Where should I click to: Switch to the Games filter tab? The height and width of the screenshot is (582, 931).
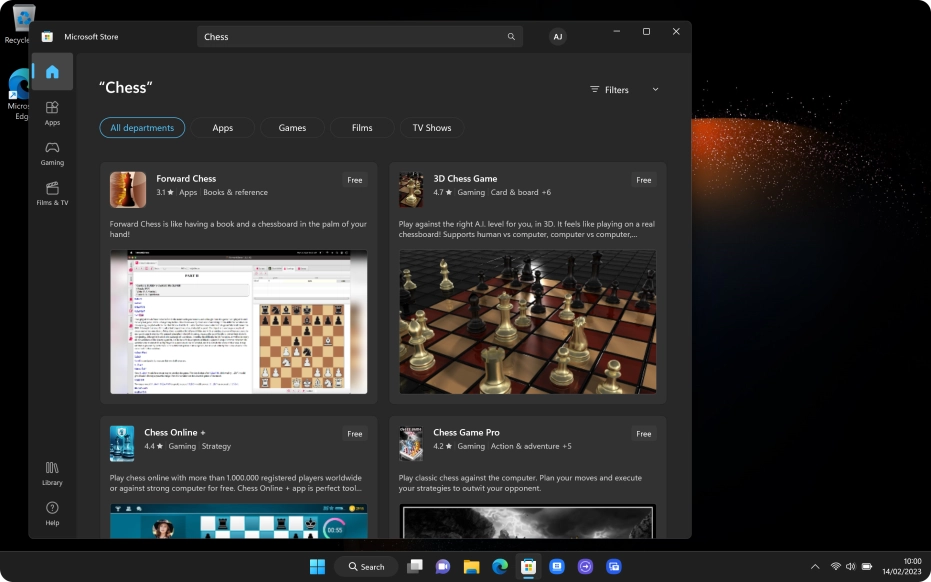[292, 128]
